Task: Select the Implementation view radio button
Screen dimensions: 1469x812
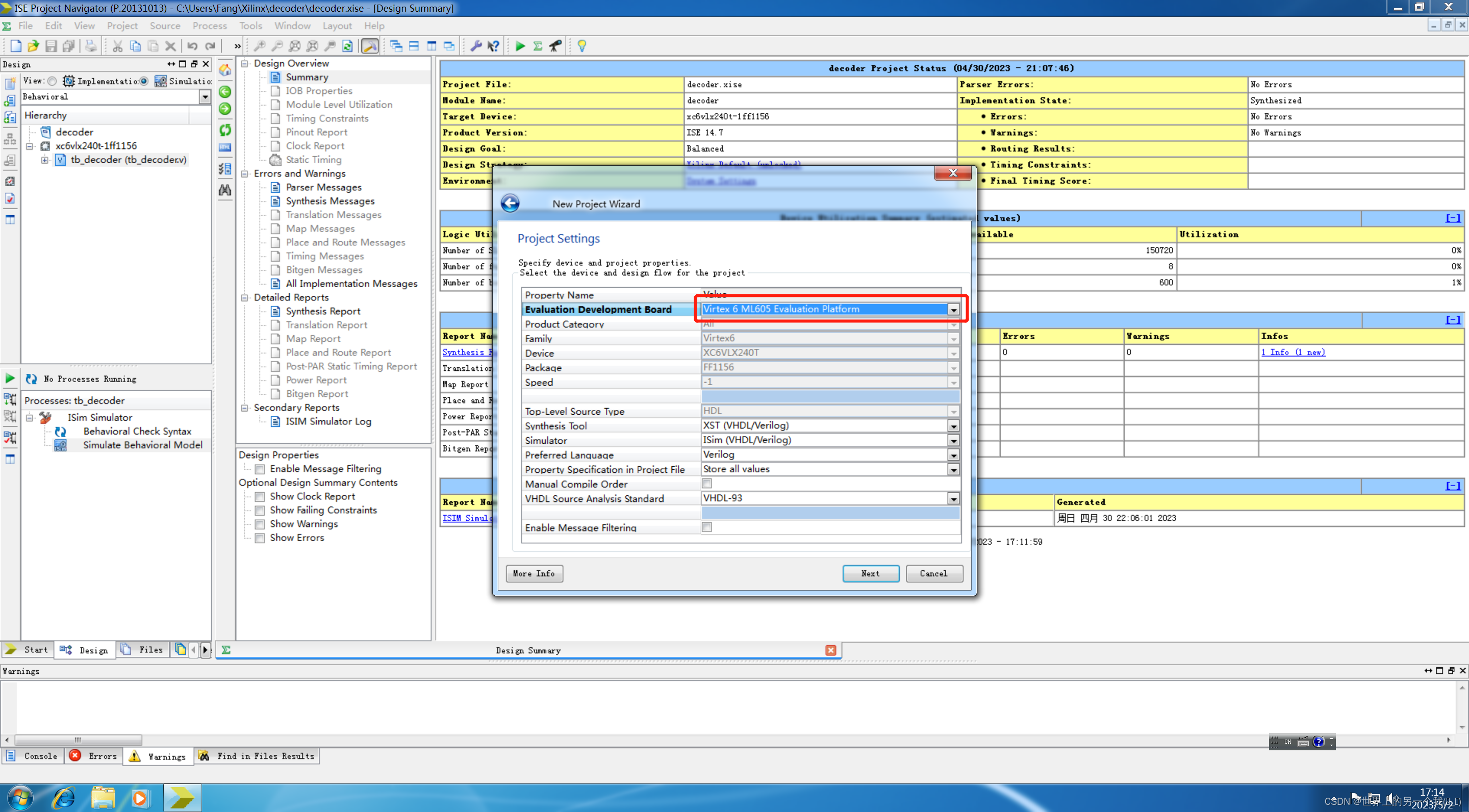Action: 53,81
